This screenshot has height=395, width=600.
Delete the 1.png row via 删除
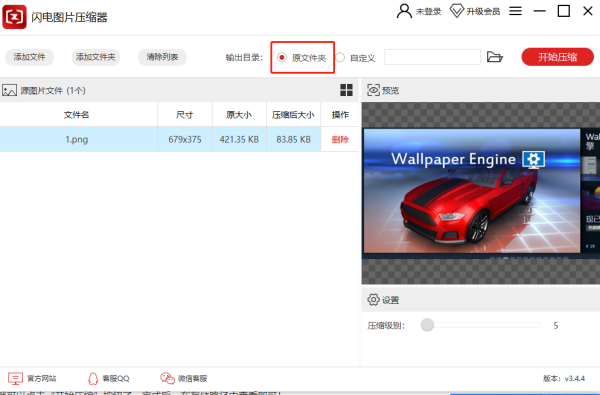coord(340,139)
